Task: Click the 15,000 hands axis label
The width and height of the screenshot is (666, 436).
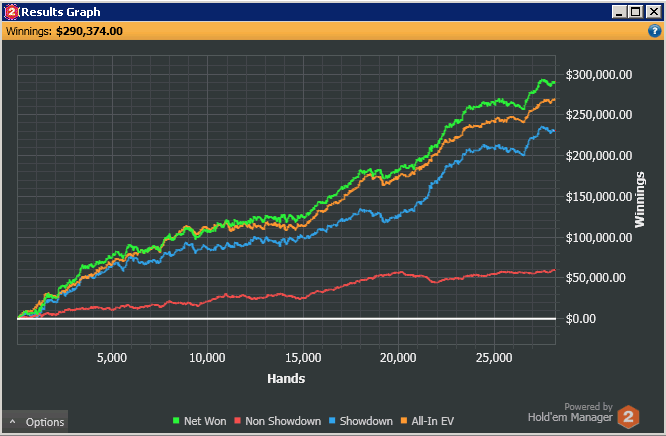Action: [303, 357]
